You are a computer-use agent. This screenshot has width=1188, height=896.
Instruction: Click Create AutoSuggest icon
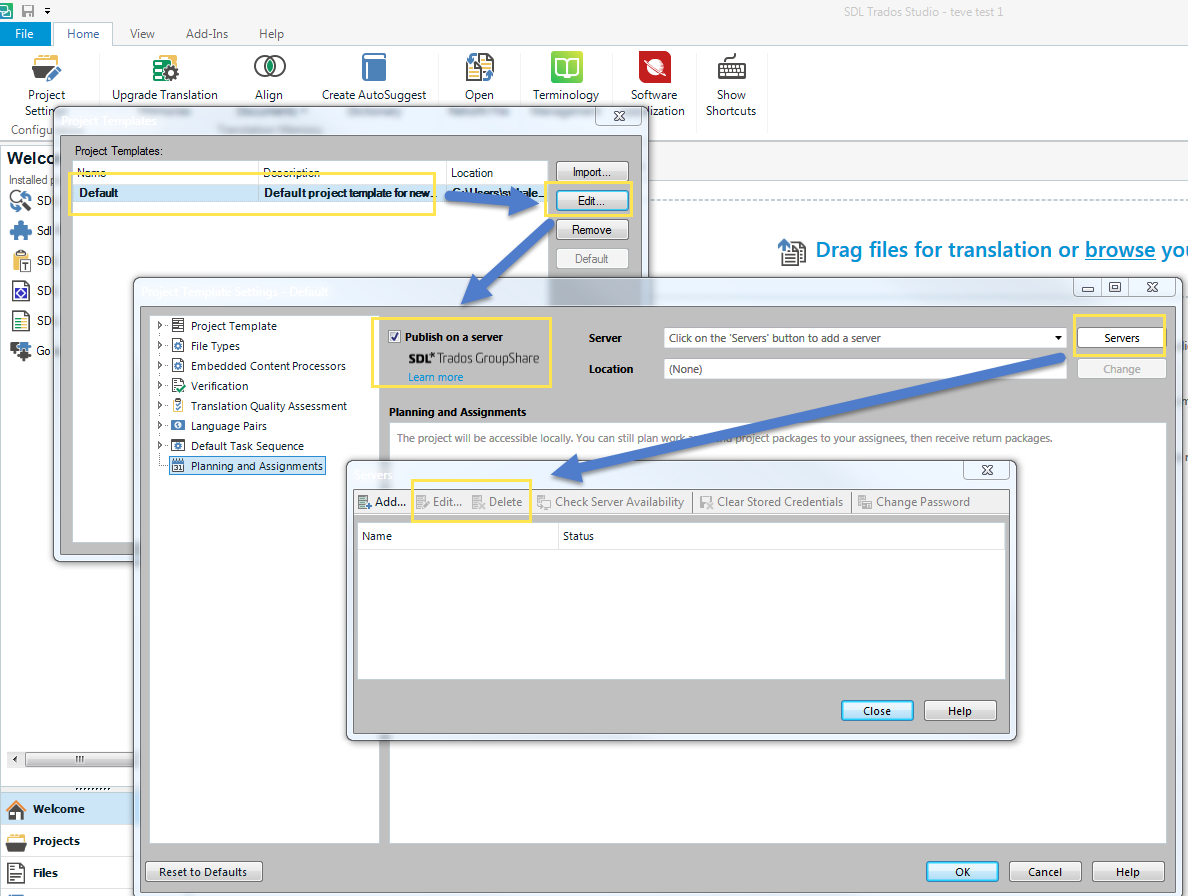coord(374,67)
